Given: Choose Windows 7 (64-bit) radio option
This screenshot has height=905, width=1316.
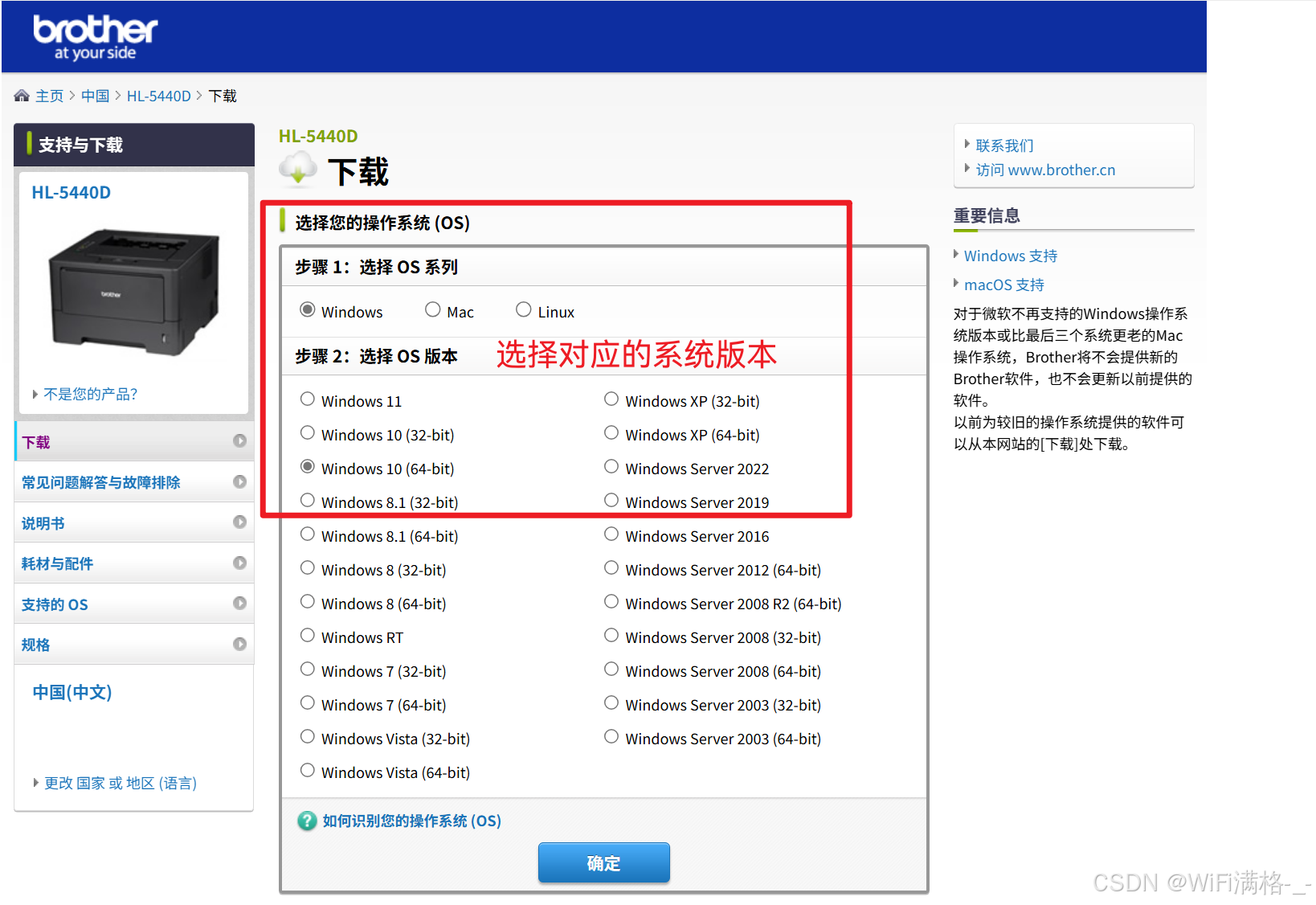Looking at the screenshot, I should click(307, 702).
